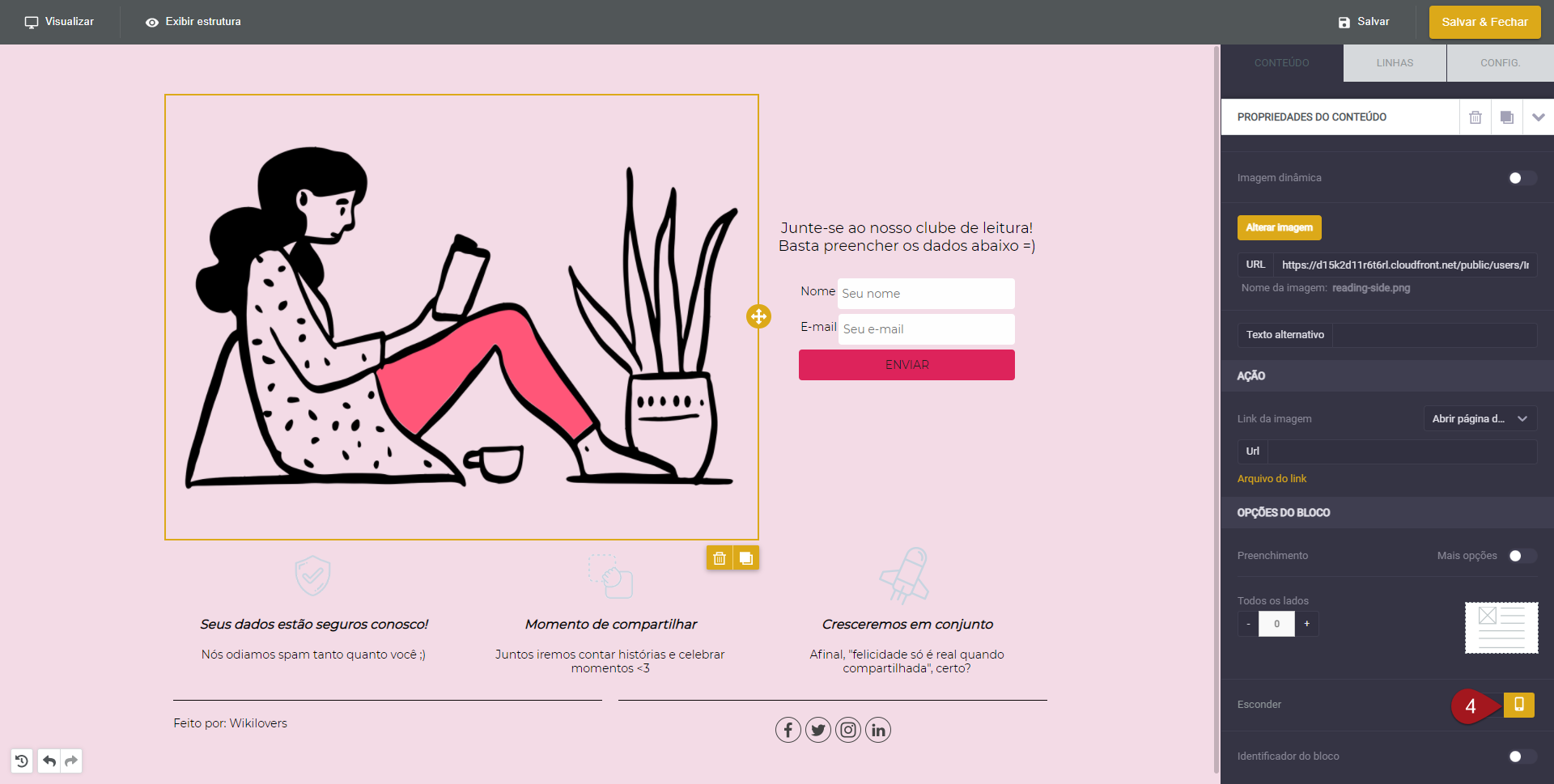Viewport: 1554px width, 784px height.
Task: Collapse the Propriedades do Conteúdo panel chevron
Action: (x=1538, y=117)
